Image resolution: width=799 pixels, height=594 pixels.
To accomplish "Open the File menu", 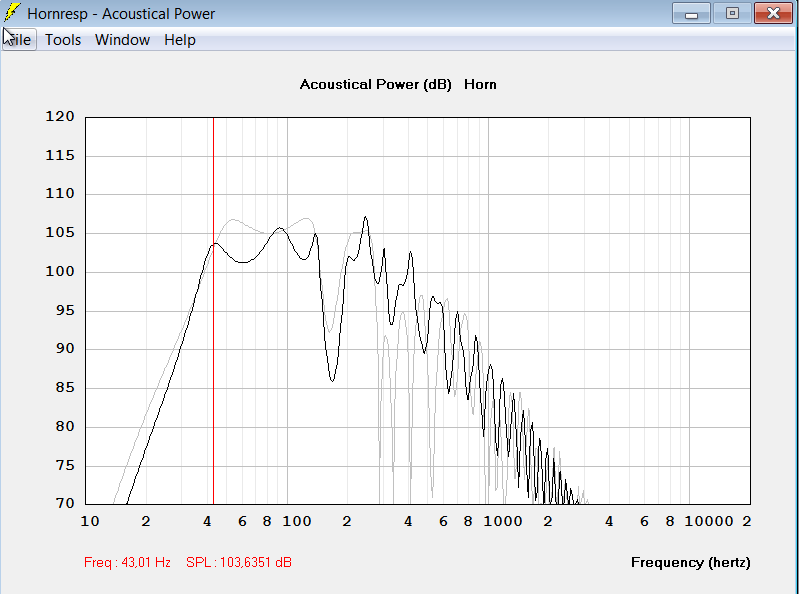I will (19, 40).
